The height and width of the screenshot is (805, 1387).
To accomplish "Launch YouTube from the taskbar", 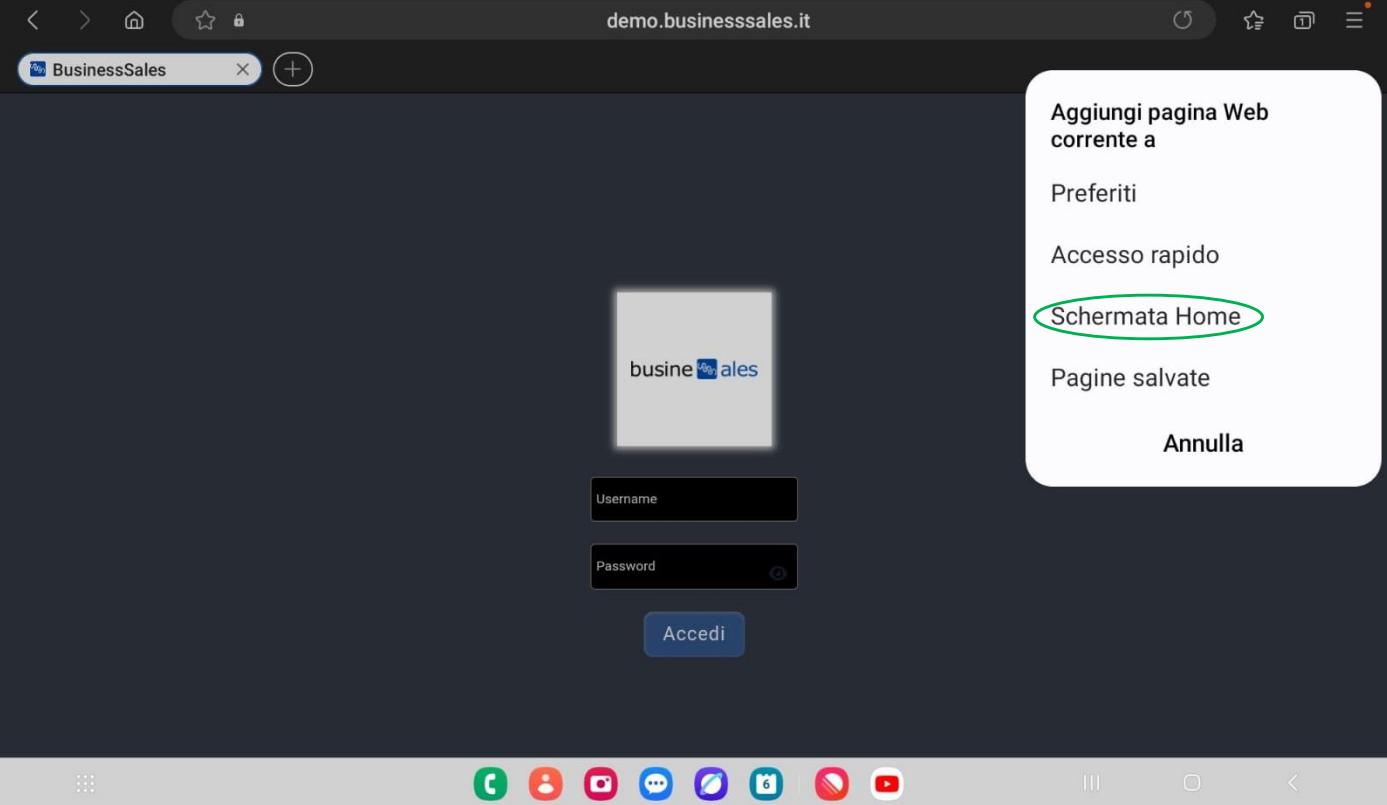I will pyautogui.click(x=886, y=783).
